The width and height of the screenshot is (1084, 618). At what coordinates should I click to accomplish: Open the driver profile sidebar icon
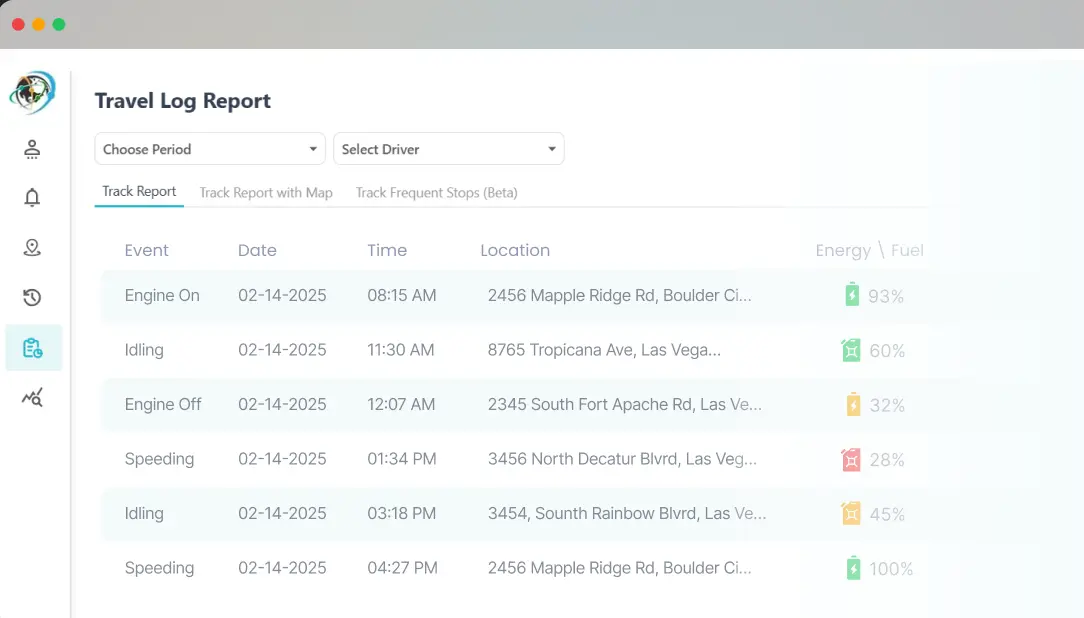pos(32,149)
